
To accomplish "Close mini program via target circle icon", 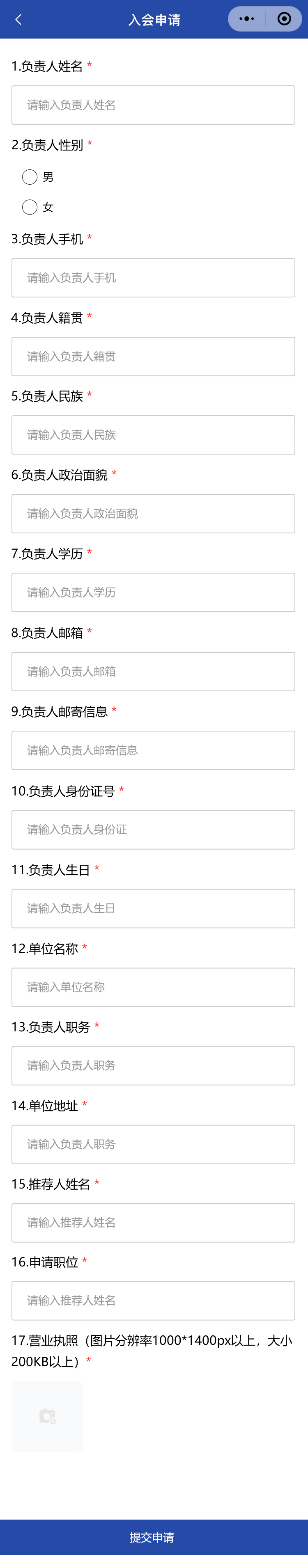I will [x=284, y=19].
